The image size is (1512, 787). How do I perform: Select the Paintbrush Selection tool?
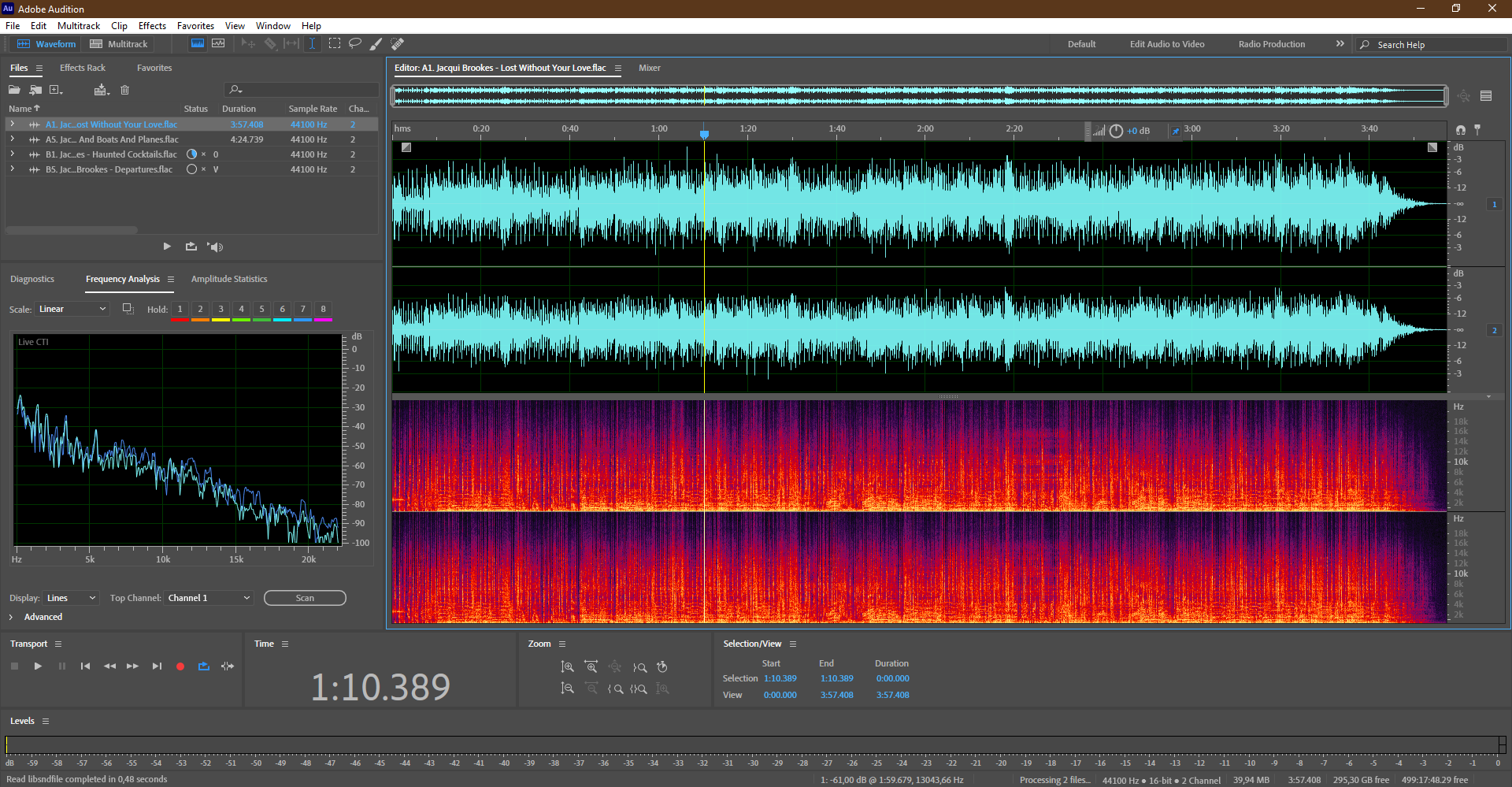click(376, 43)
